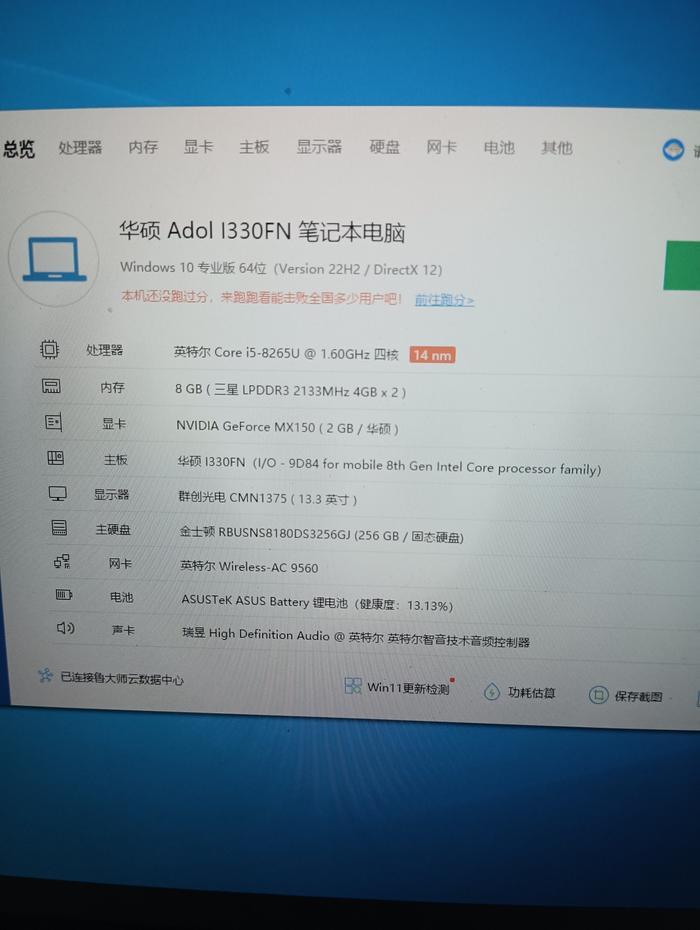Select the 网卡 row label
The image size is (700, 930).
(120, 563)
